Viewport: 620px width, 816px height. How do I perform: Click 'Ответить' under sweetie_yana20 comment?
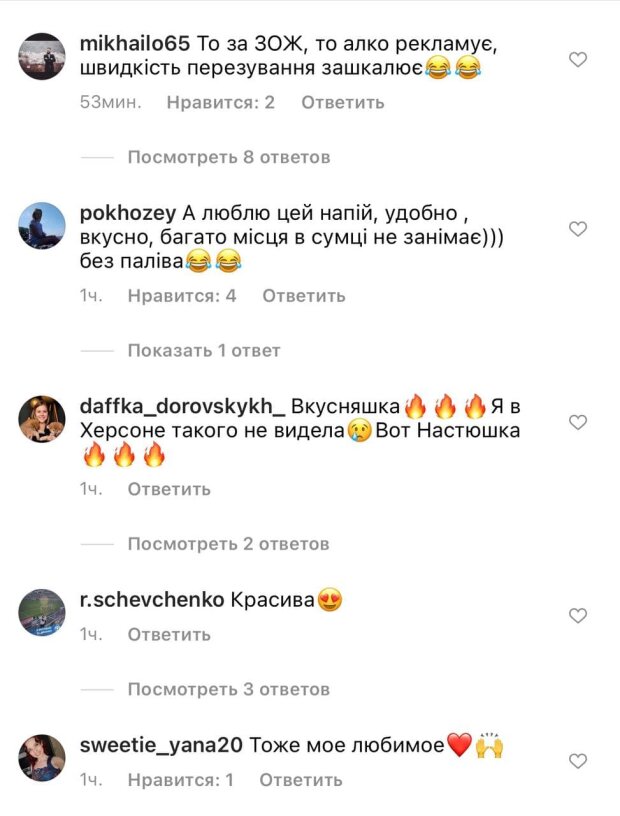301,780
